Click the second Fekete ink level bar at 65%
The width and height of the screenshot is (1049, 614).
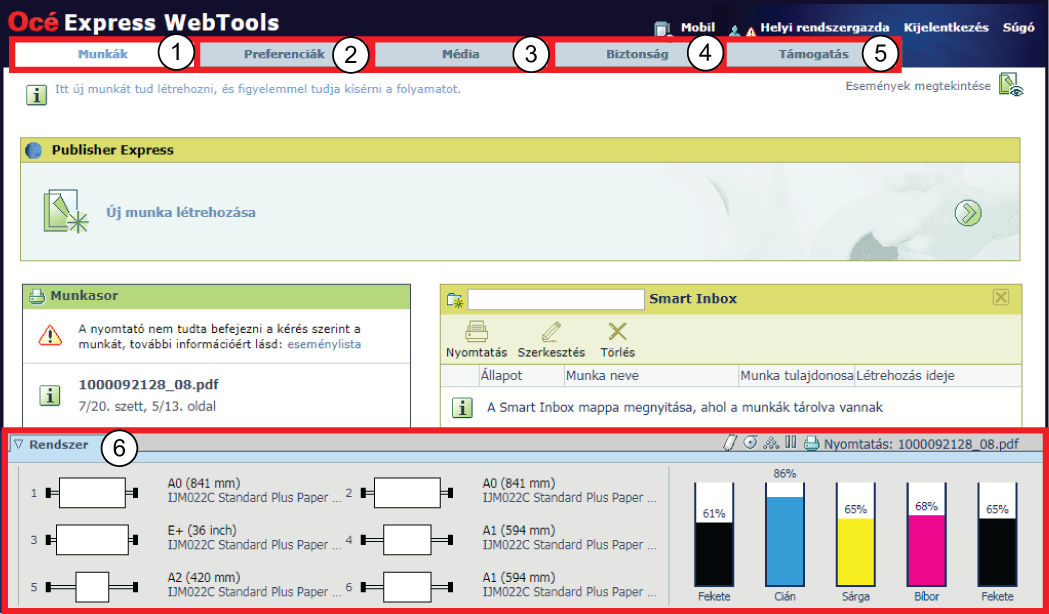[x=997, y=534]
